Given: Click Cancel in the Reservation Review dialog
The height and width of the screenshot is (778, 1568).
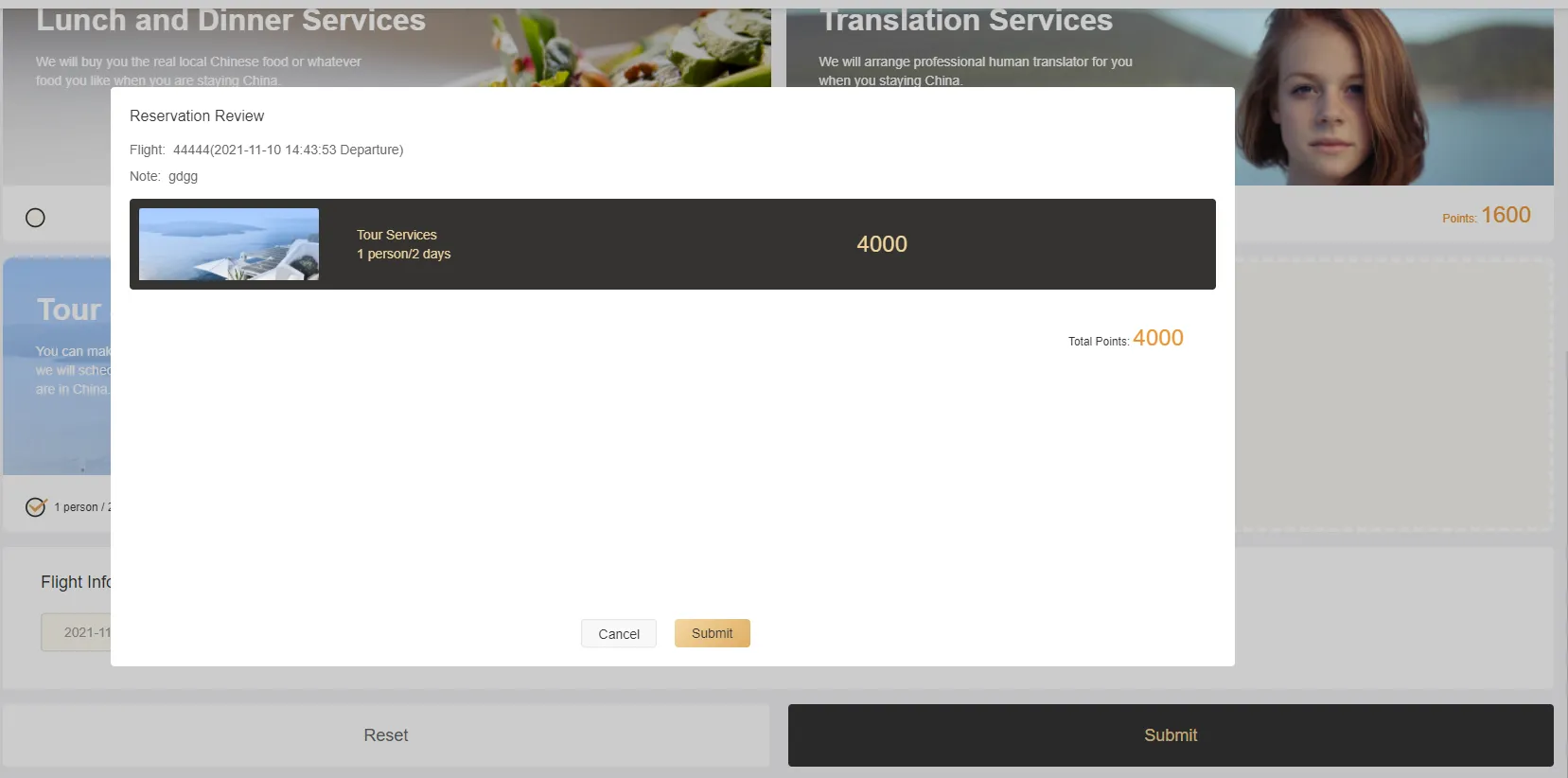Looking at the screenshot, I should tap(618, 634).
